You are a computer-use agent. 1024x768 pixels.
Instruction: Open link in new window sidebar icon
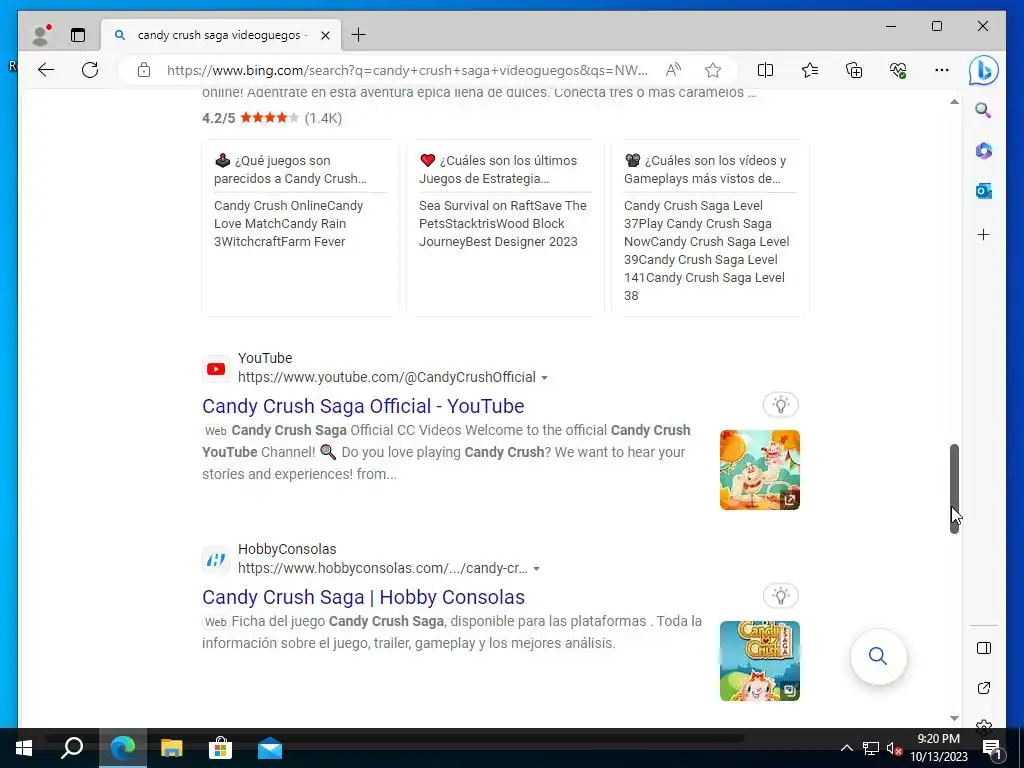point(984,688)
